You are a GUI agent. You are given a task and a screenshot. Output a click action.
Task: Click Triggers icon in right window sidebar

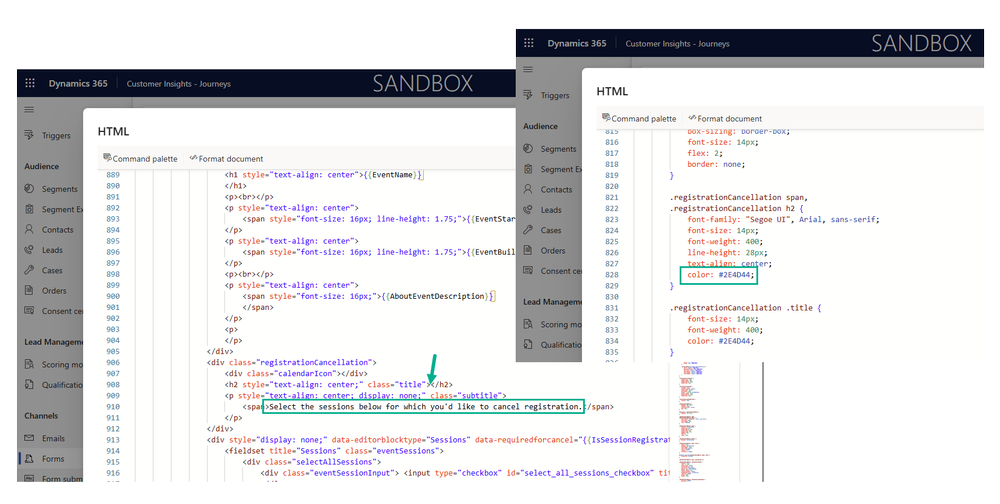(x=527, y=94)
